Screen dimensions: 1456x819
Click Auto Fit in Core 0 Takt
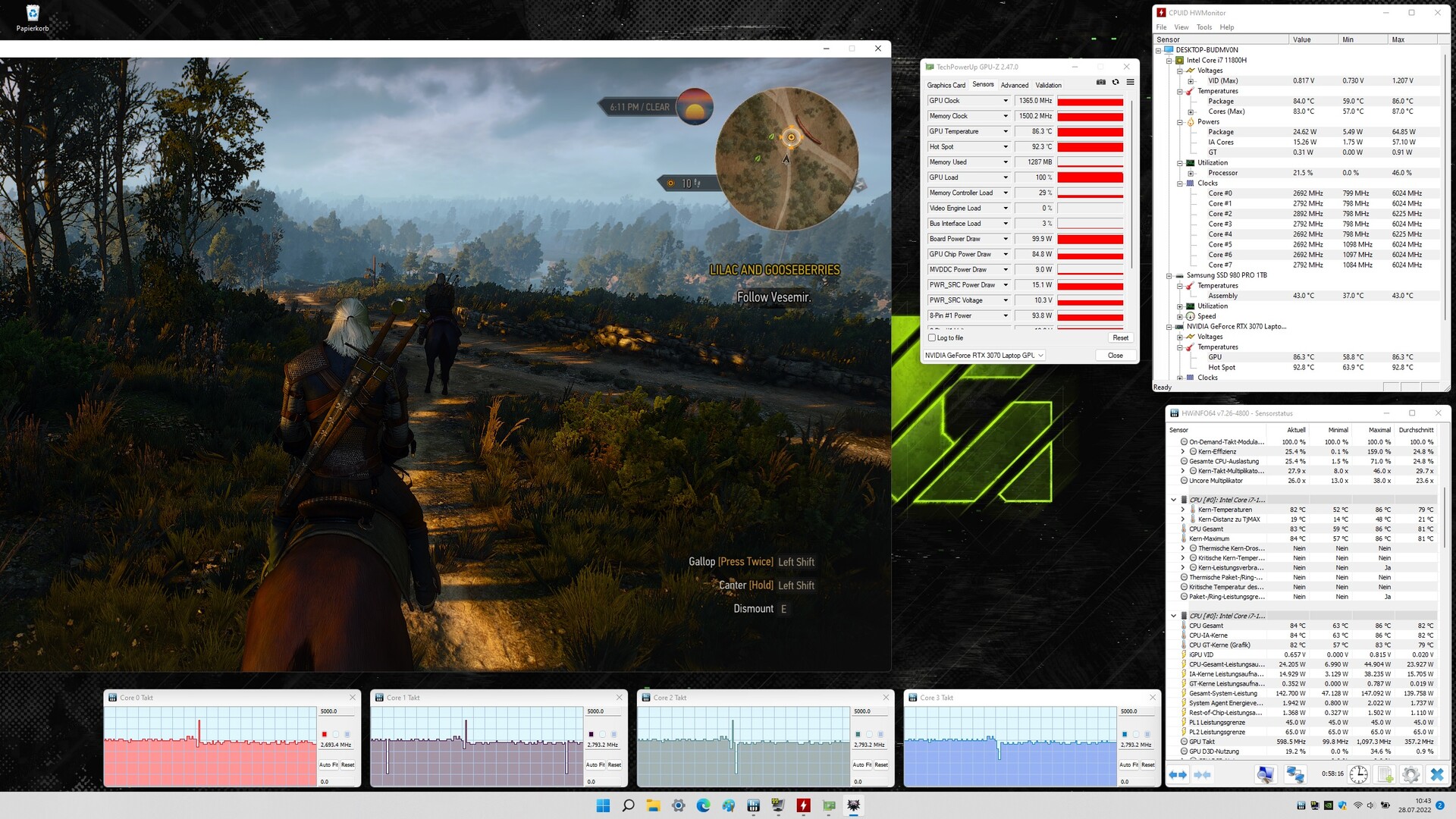click(328, 764)
